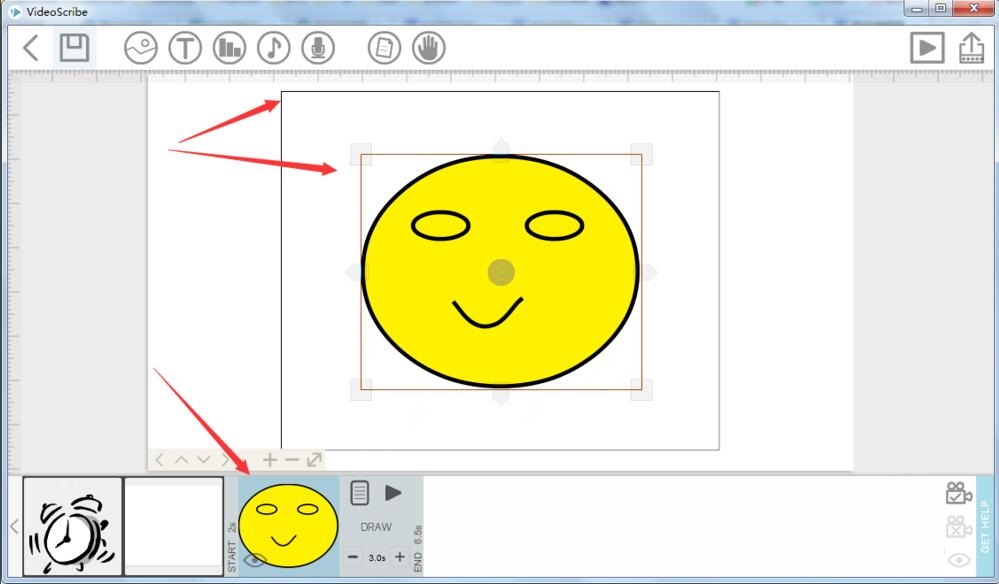Click the DRAW animation label
Screen dimensions: 999x584
point(376,527)
